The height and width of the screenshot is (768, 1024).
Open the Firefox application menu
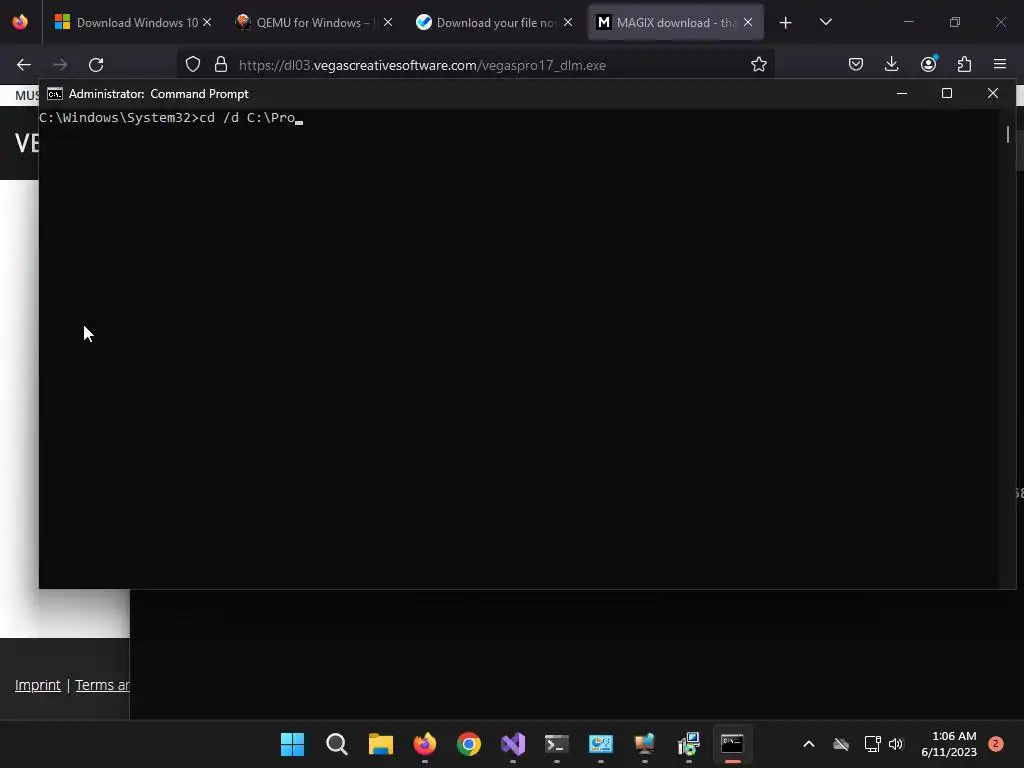[1000, 65]
